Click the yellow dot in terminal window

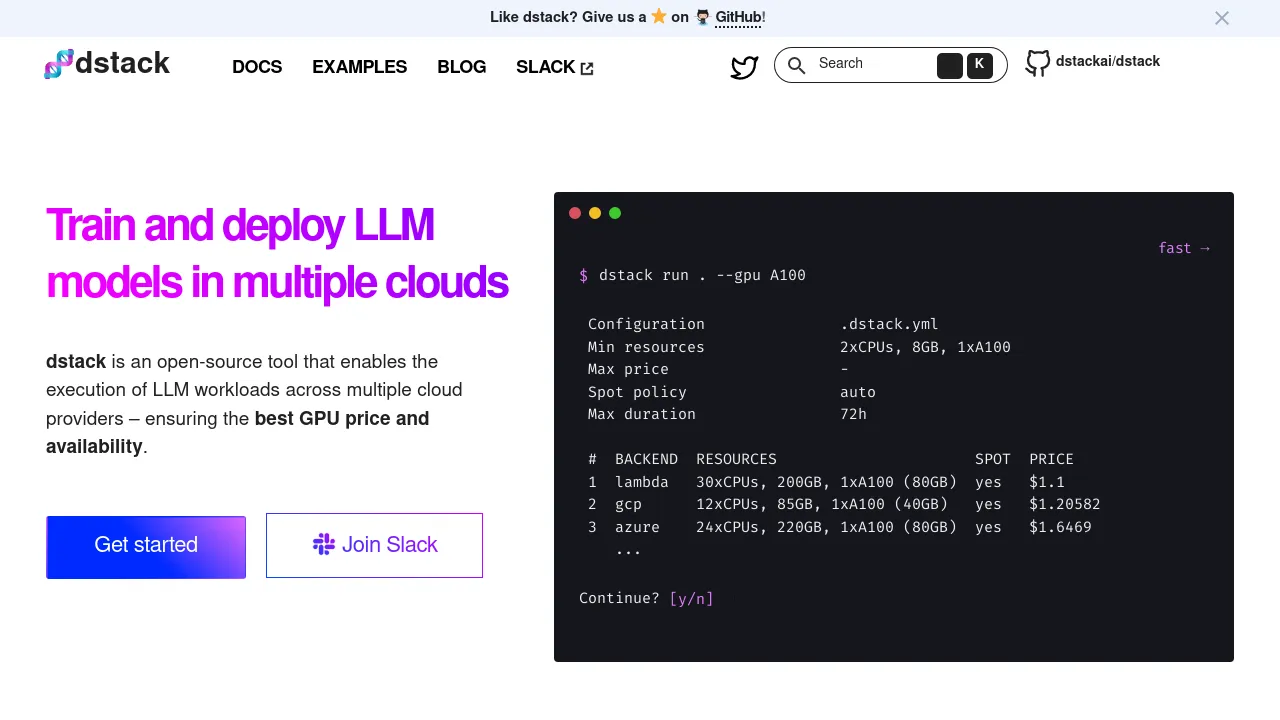595,213
